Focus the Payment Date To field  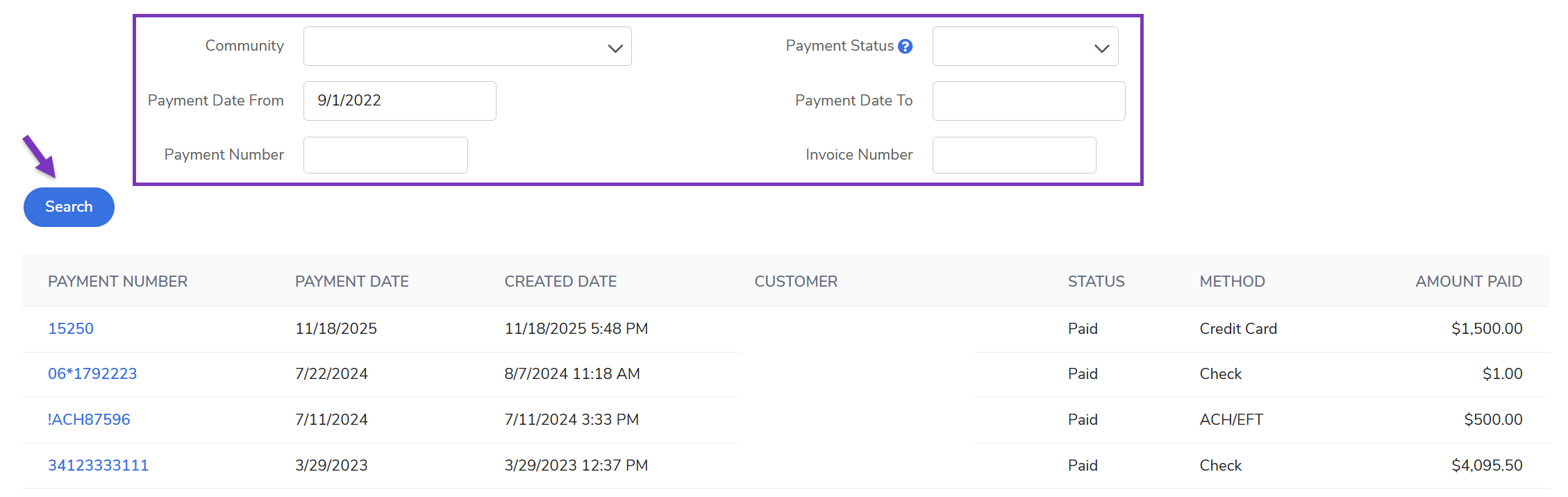[x=1028, y=101]
